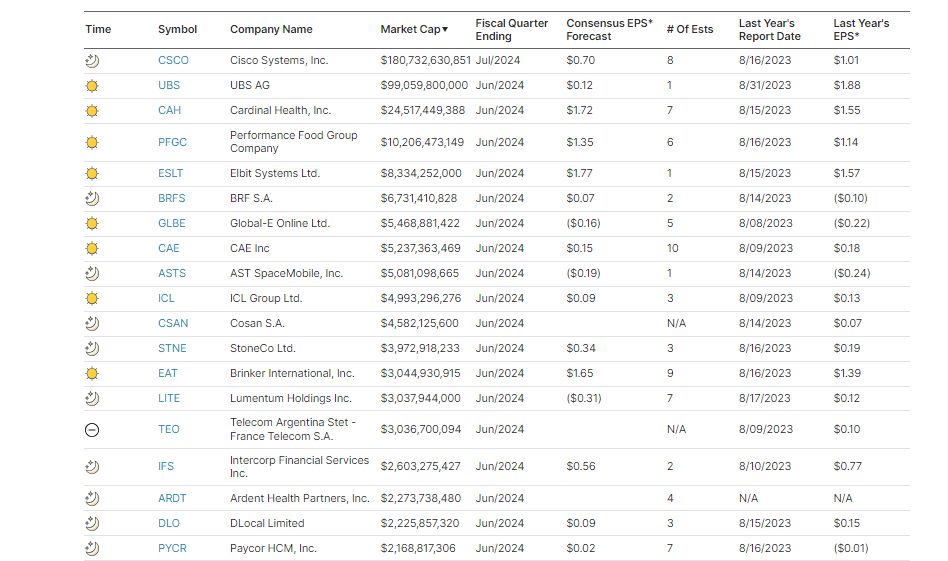
Task: Click the sun icon beside EAT
Action: tap(92, 373)
